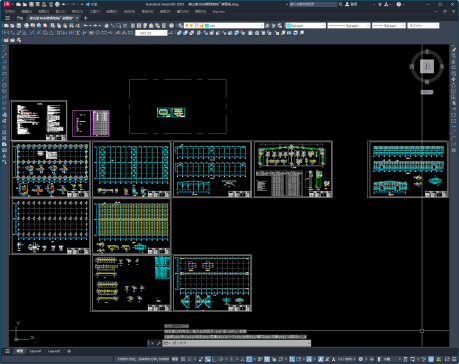
Task: Toggle current layer lock icon
Action: pyautogui.click(x=201, y=25)
